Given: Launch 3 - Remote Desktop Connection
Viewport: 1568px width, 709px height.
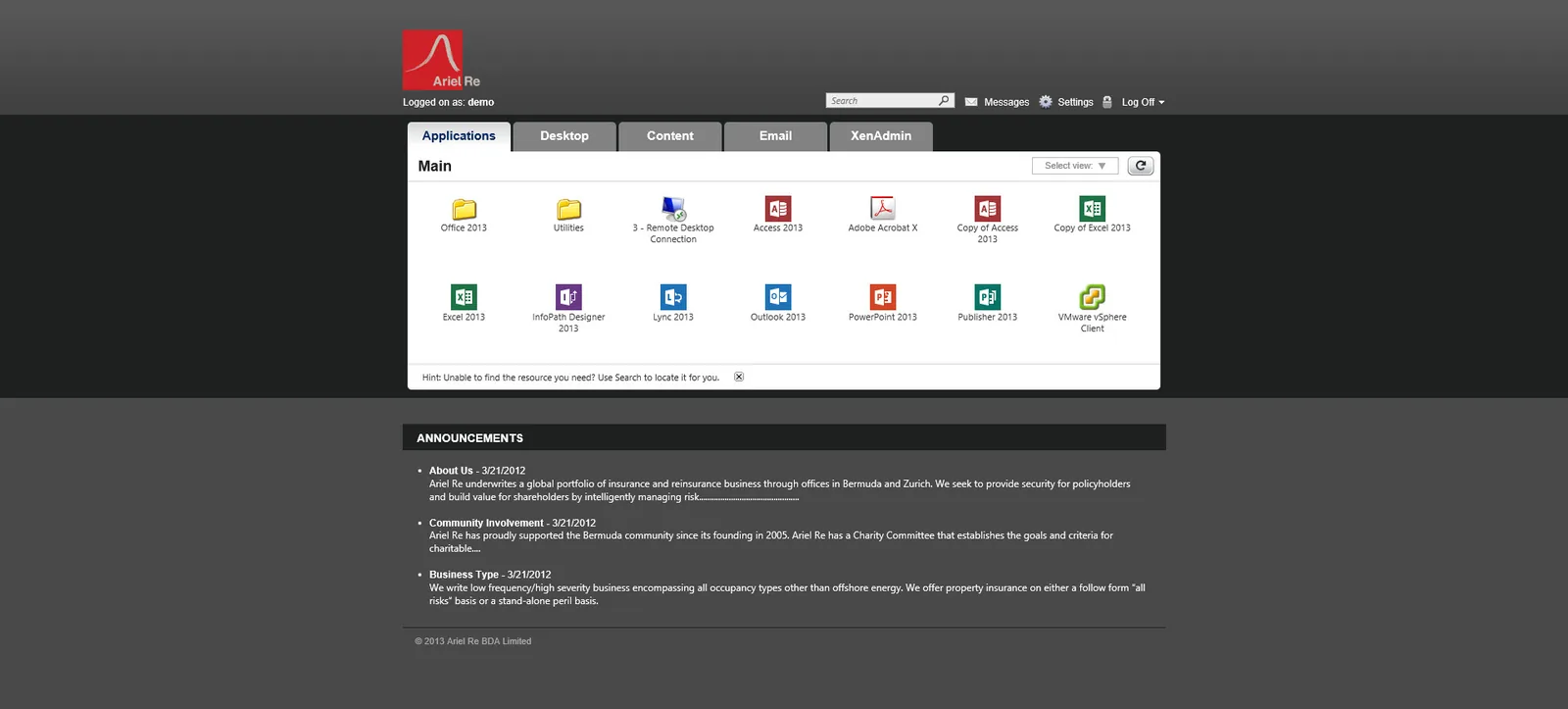Looking at the screenshot, I should [673, 220].
